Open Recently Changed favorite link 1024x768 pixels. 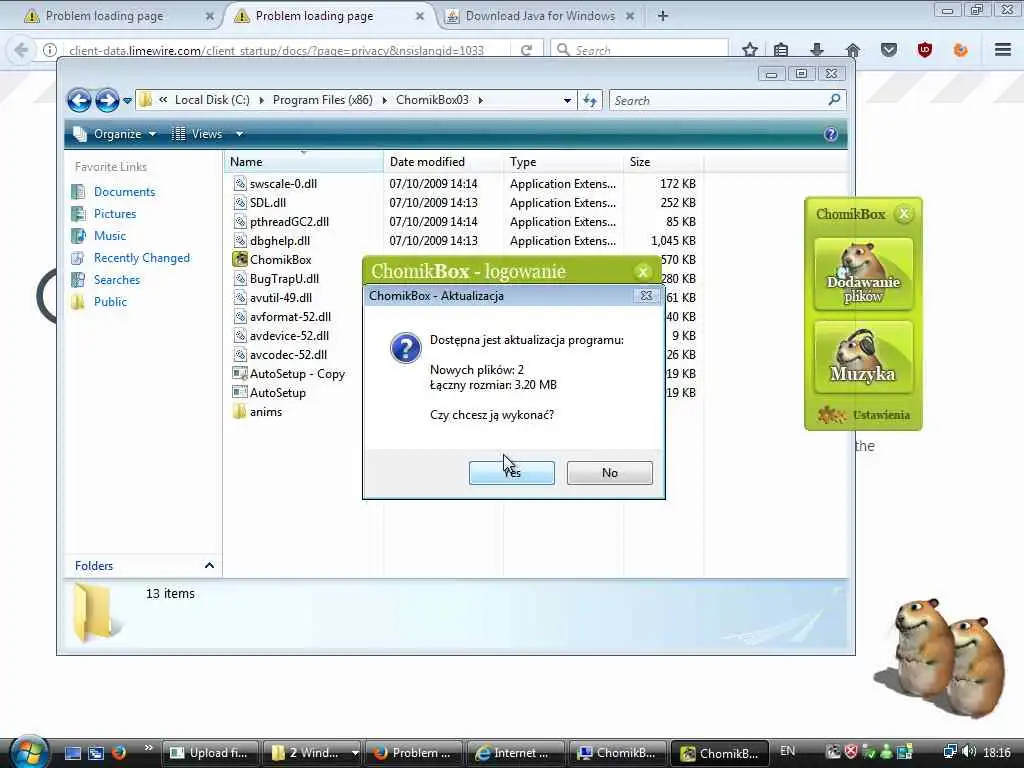click(x=142, y=258)
